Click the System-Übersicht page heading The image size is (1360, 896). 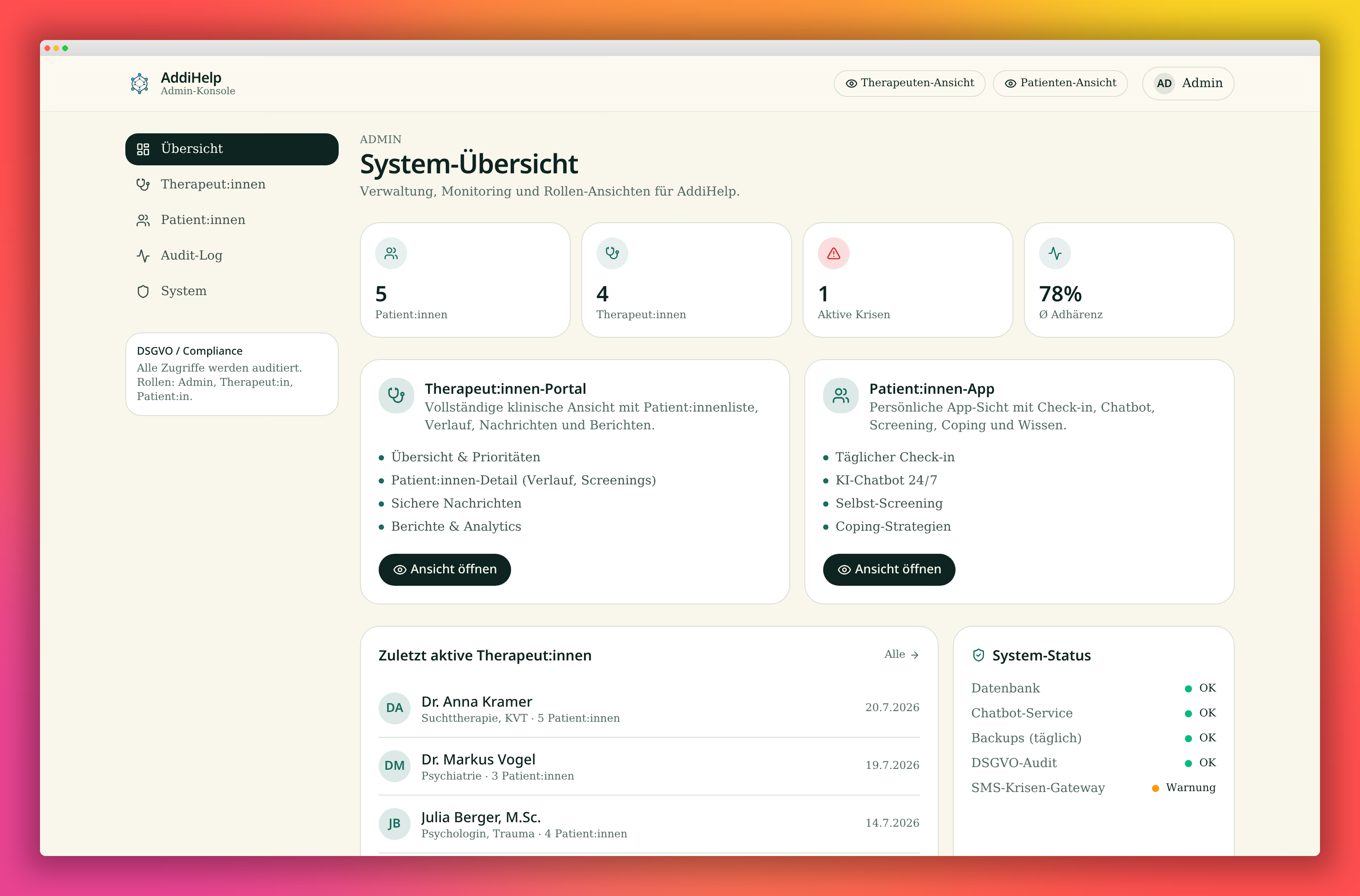(x=468, y=164)
